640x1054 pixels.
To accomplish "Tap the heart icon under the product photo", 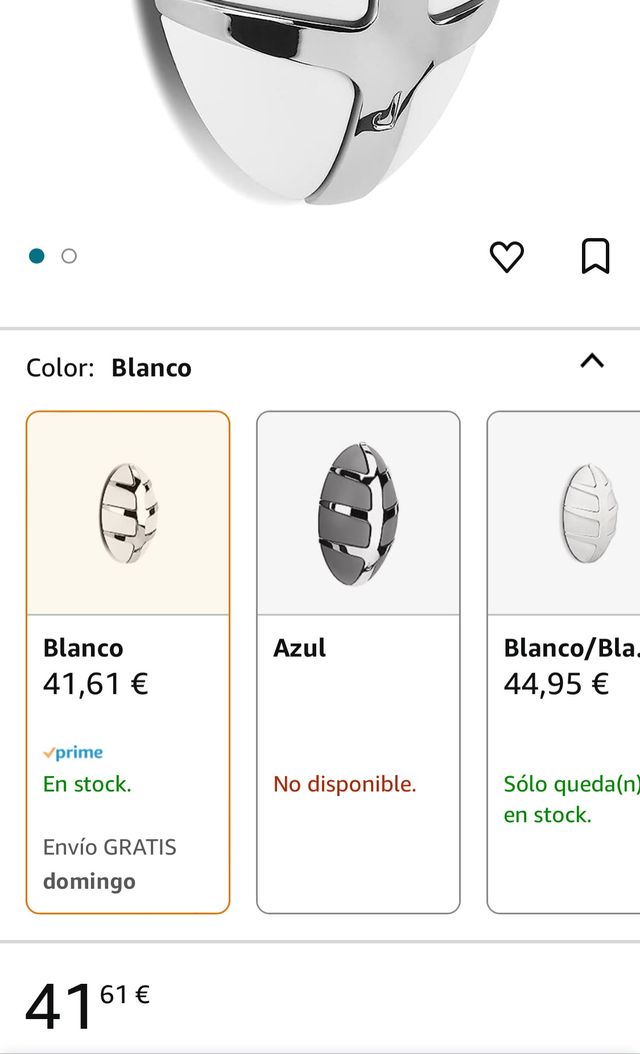I will point(508,256).
